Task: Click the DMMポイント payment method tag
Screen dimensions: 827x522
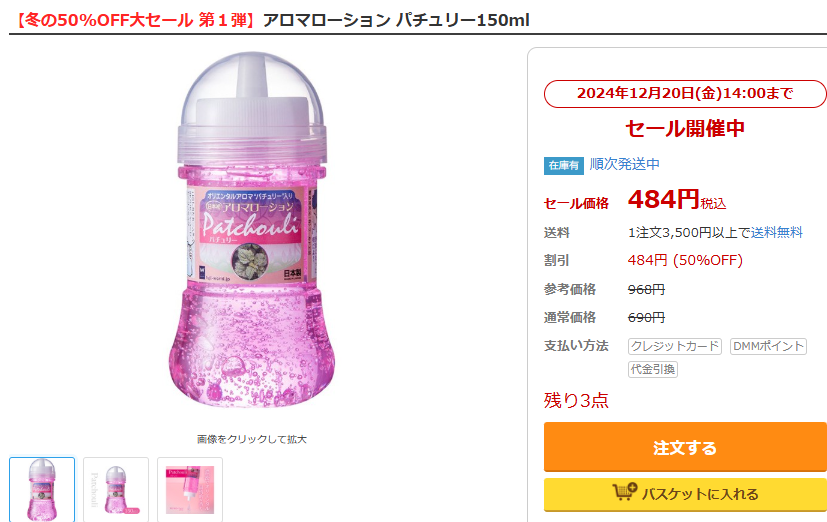Action: 768,346
